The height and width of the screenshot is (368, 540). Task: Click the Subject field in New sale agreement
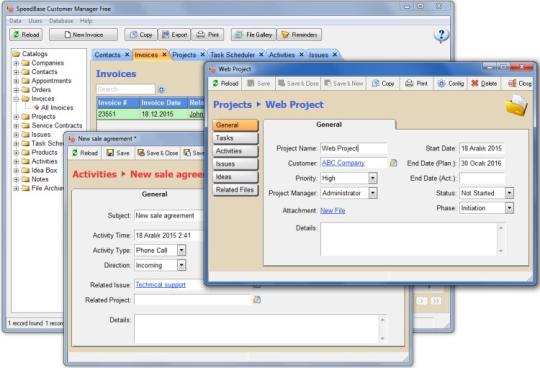click(x=169, y=215)
